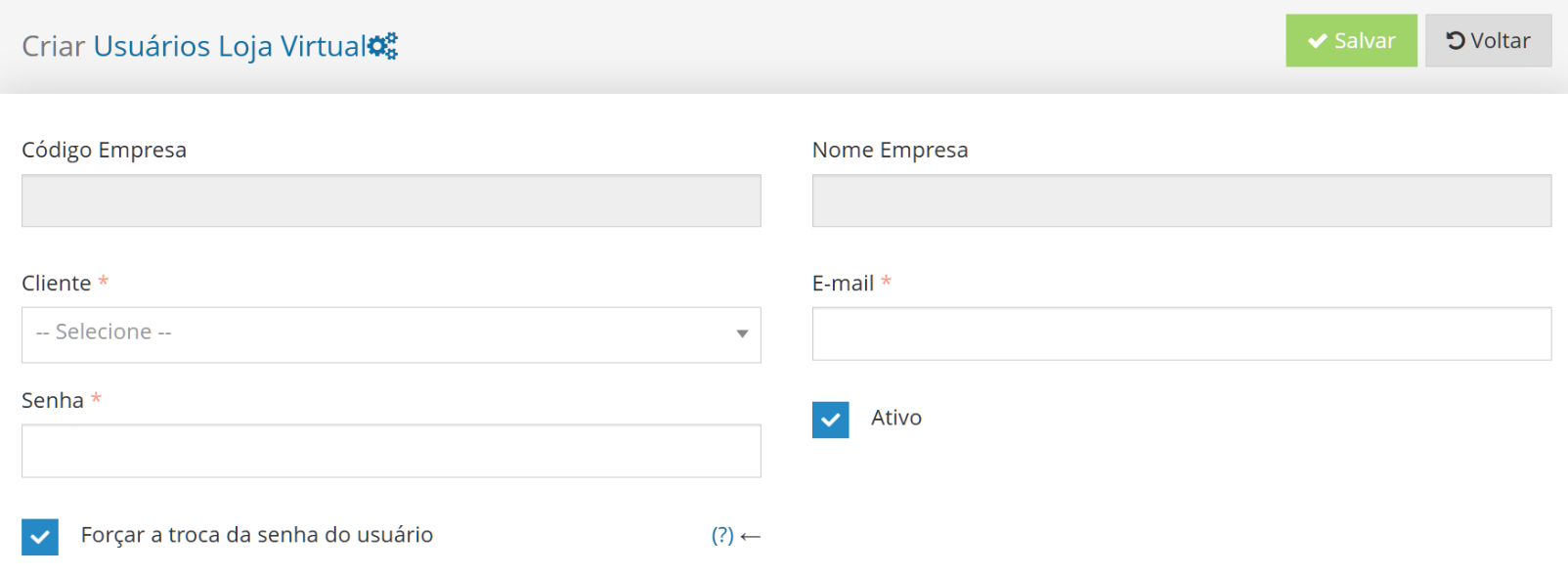Screen dimensions: 1568x576
Task: Uncheck the Ativo checkbox
Action: pos(830,420)
